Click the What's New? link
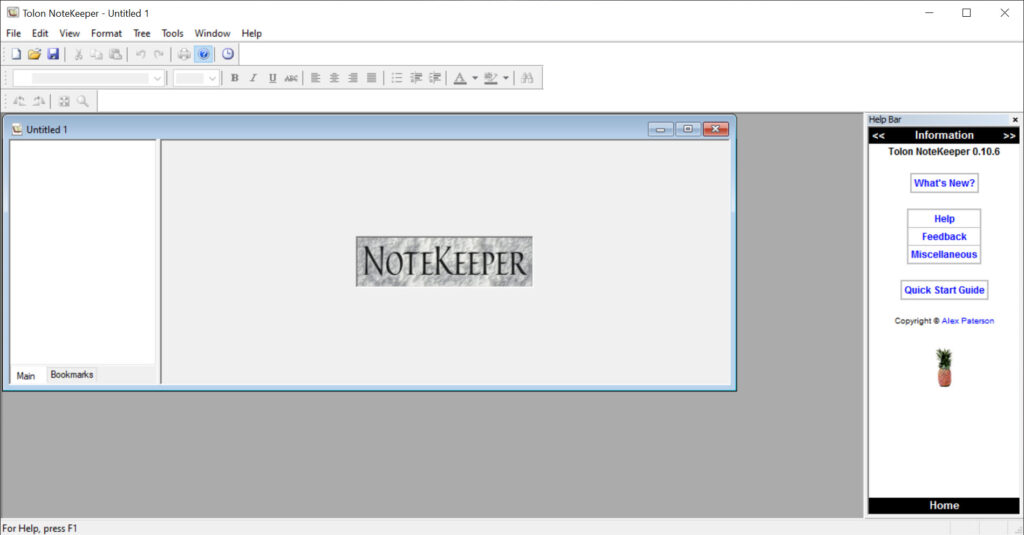Screen dimensions: 1024x535 (x=944, y=183)
